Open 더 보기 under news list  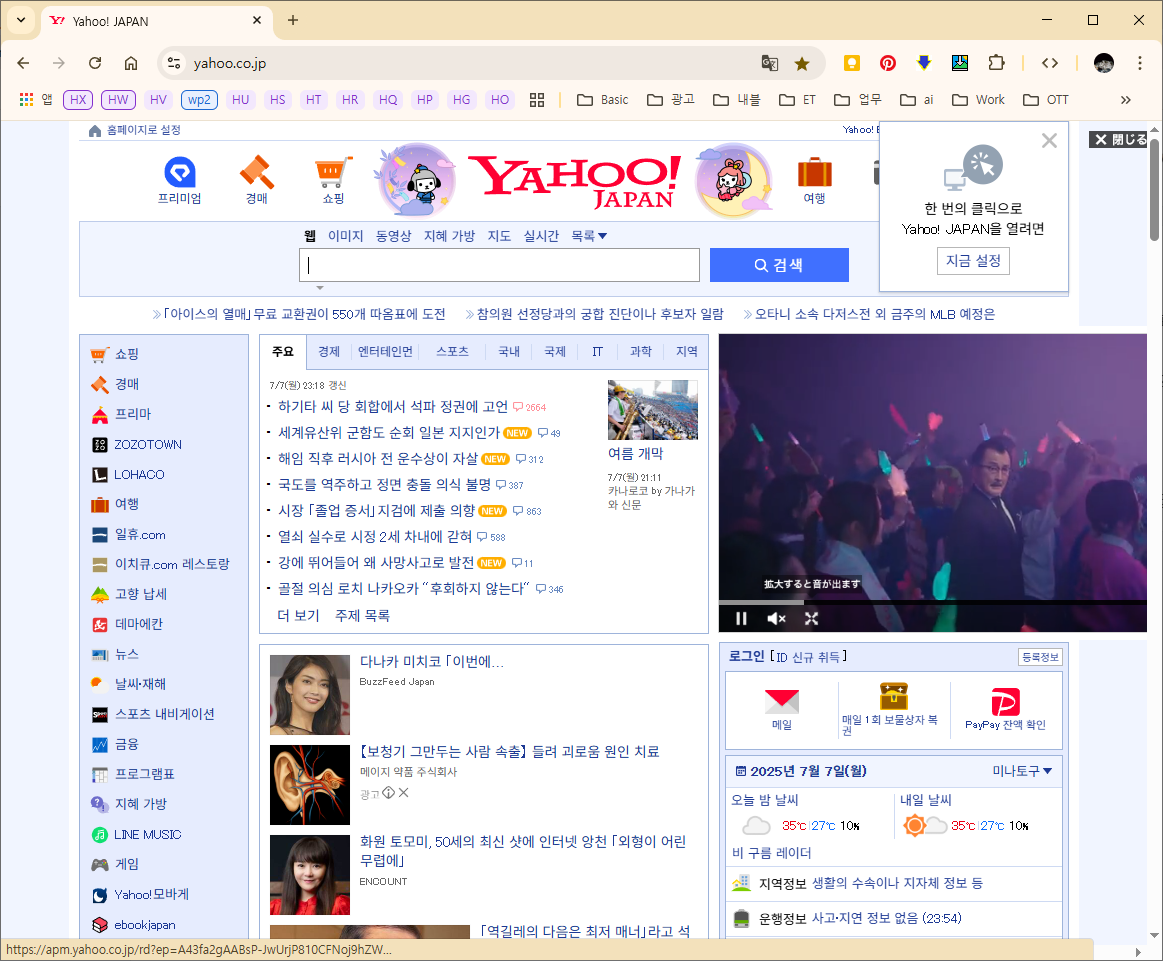(298, 615)
